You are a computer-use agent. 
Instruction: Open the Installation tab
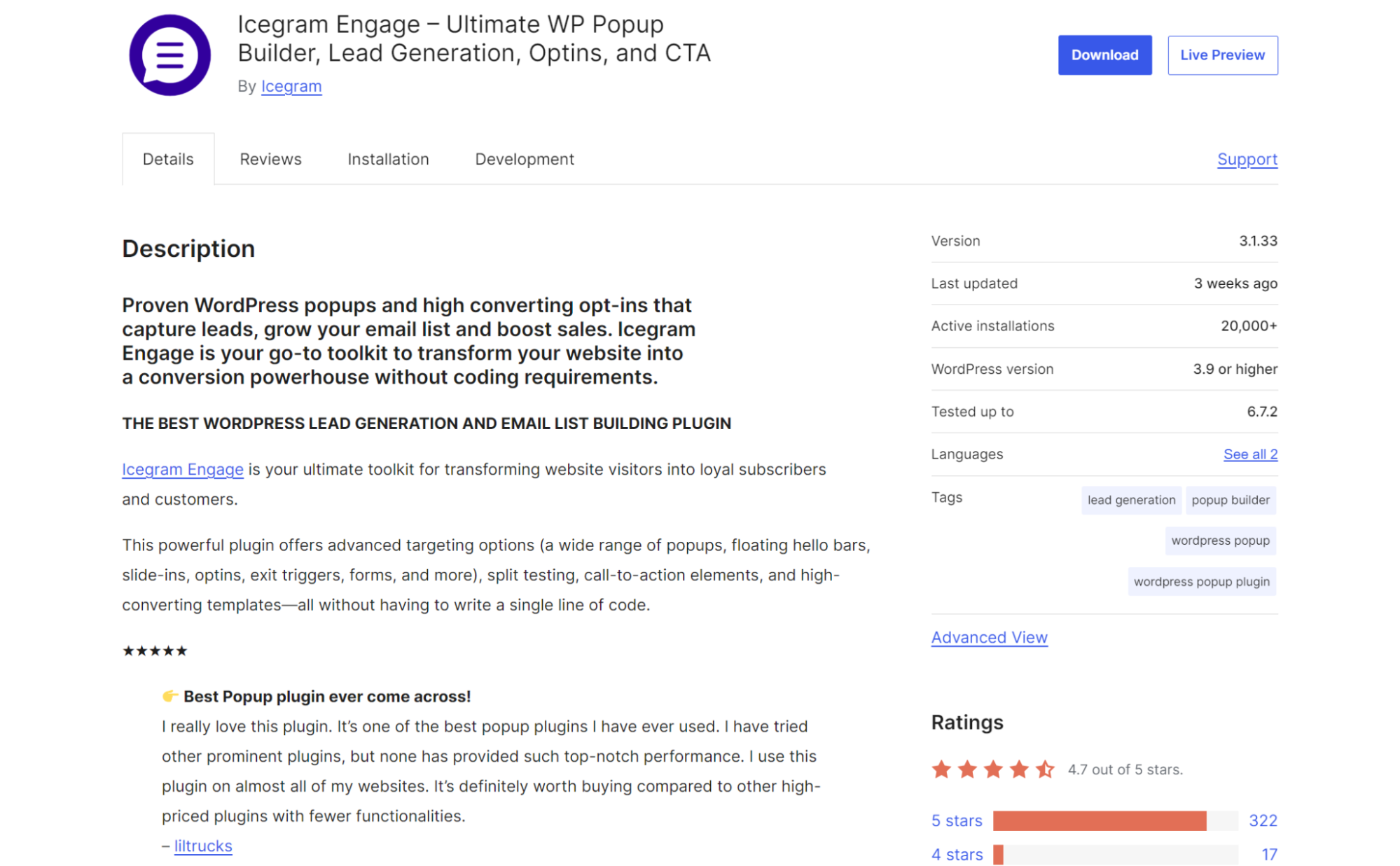(x=388, y=159)
